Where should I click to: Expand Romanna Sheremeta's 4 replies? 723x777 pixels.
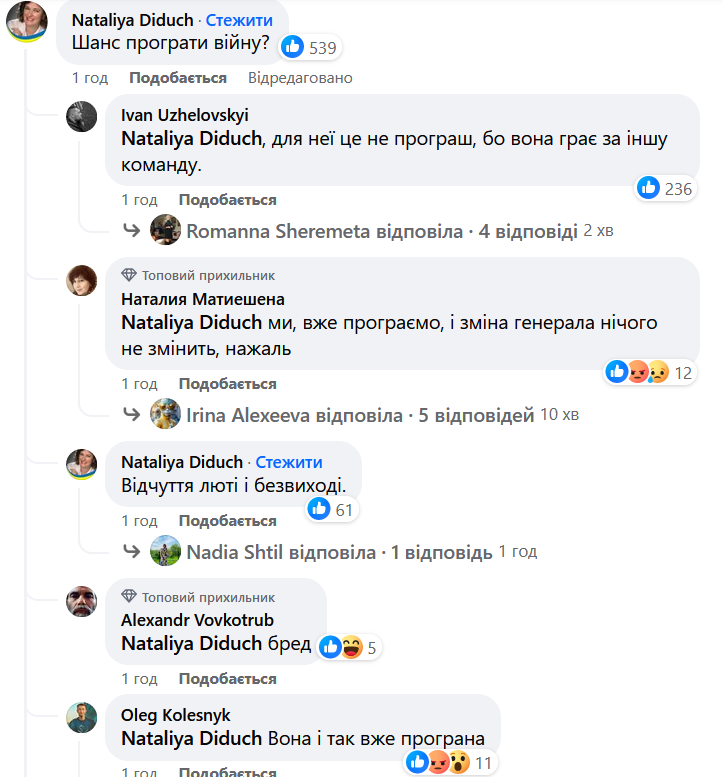pos(382,231)
